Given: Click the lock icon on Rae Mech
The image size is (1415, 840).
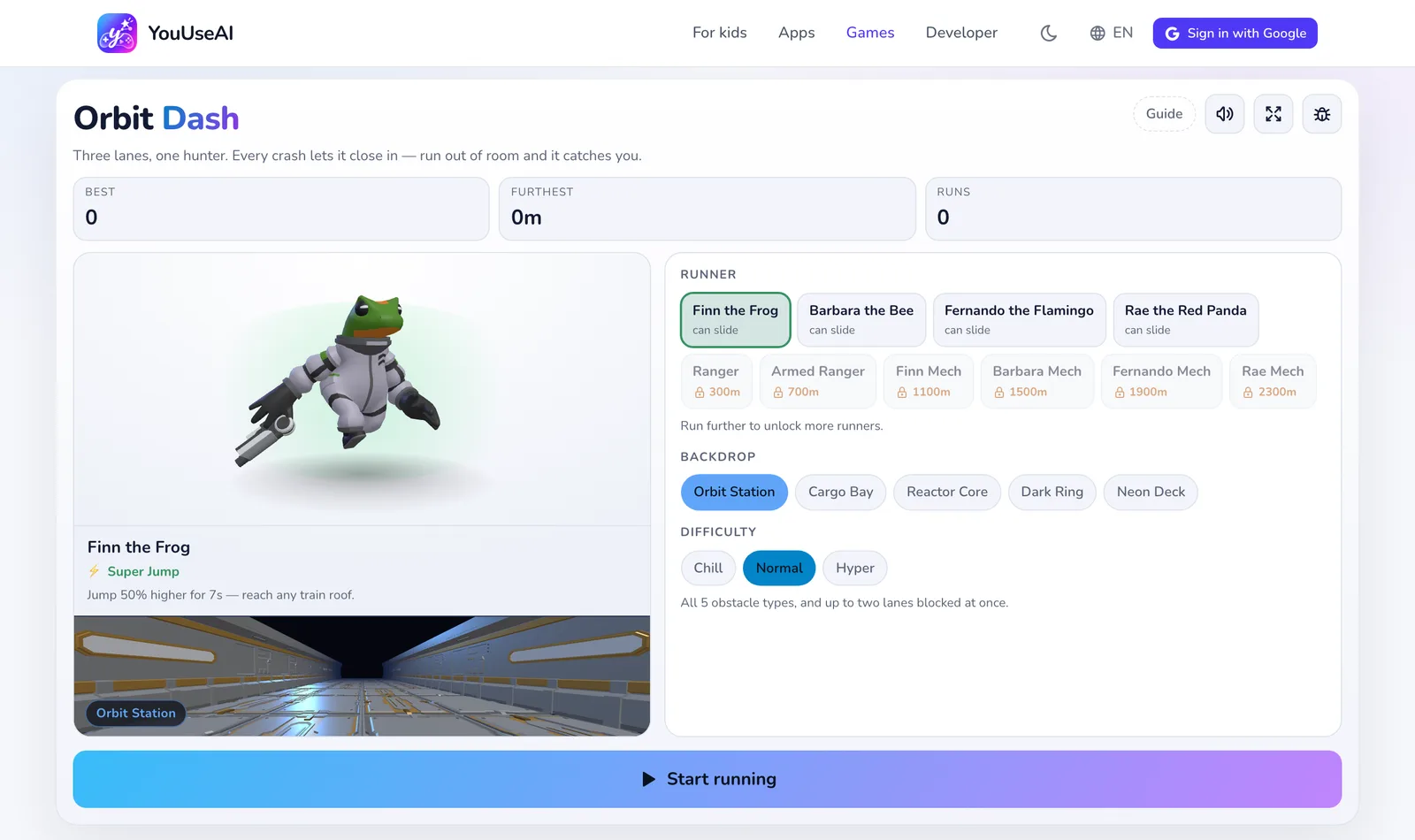Looking at the screenshot, I should coord(1248,393).
